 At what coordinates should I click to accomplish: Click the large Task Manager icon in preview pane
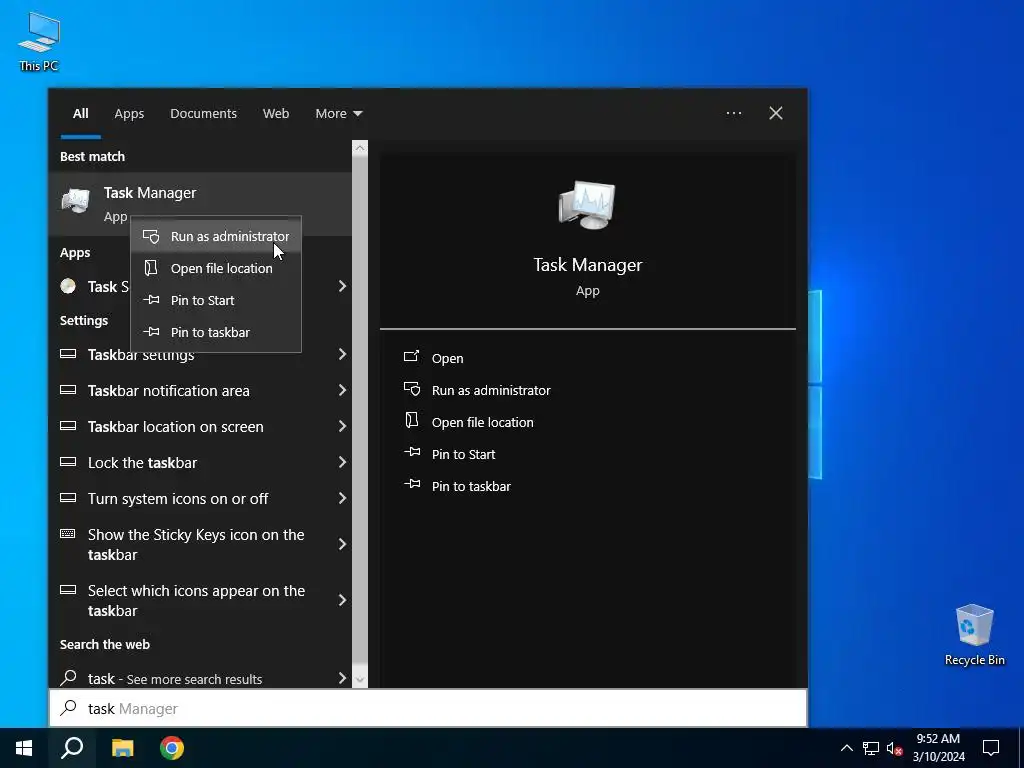click(587, 204)
